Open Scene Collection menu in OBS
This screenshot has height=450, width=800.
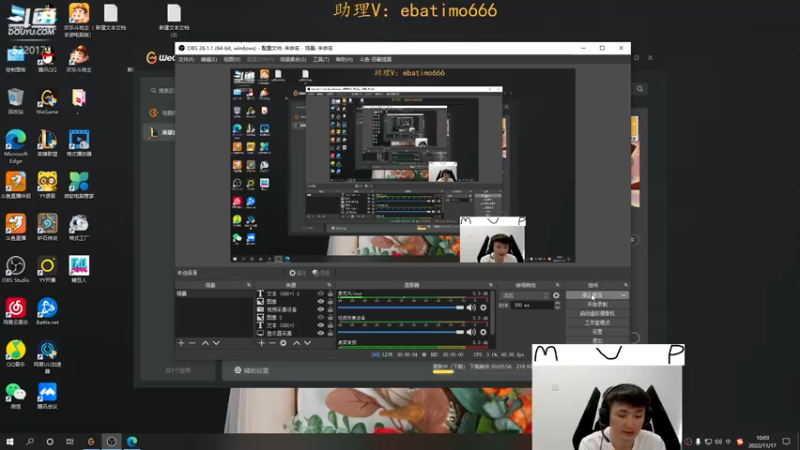(x=293, y=60)
